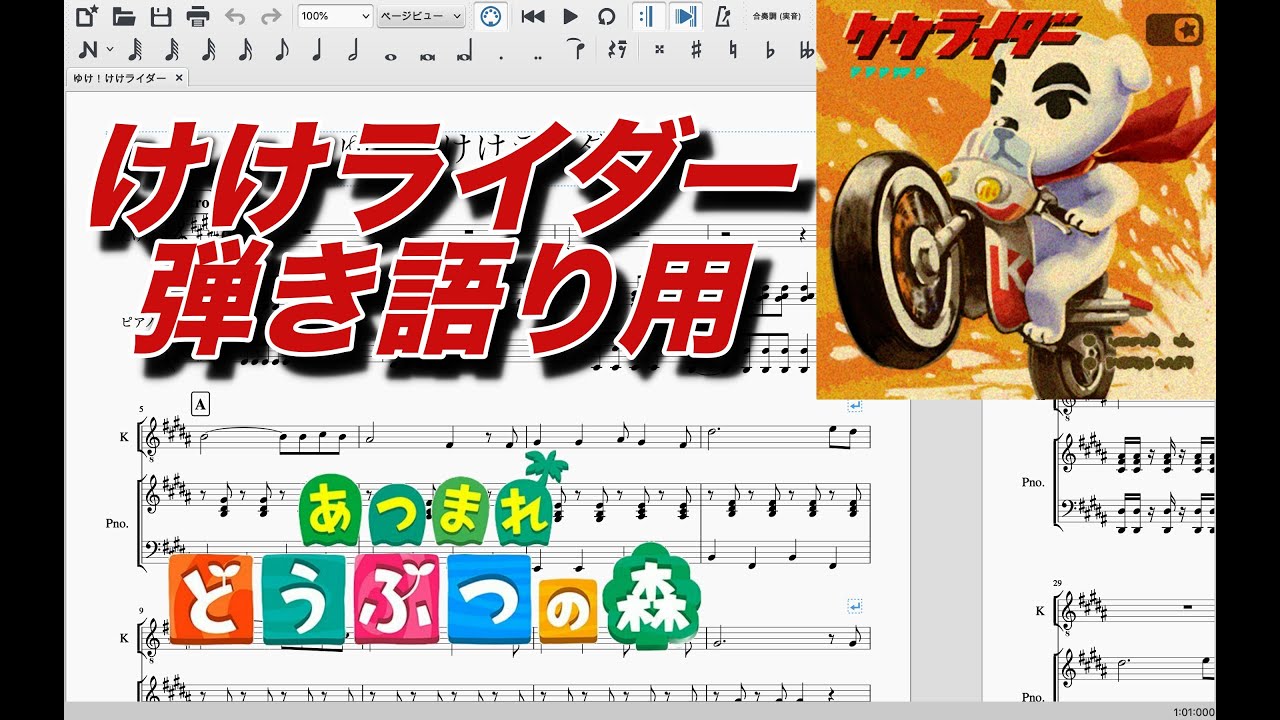This screenshot has width=1280, height=720.
Task: Apply a sharp accidental
Action: coord(696,50)
